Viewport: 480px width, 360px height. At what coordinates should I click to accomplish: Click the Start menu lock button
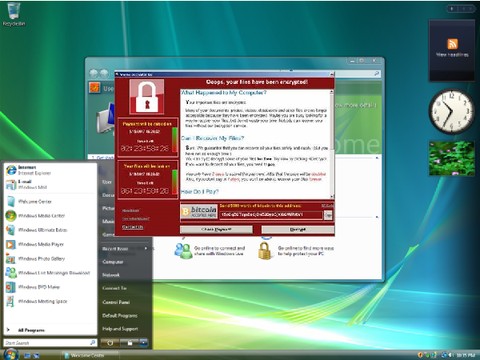click(129, 343)
